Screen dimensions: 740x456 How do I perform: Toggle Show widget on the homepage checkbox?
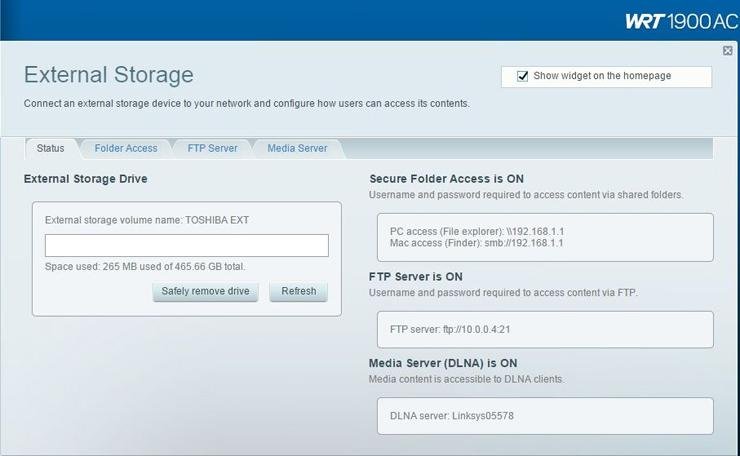click(522, 76)
